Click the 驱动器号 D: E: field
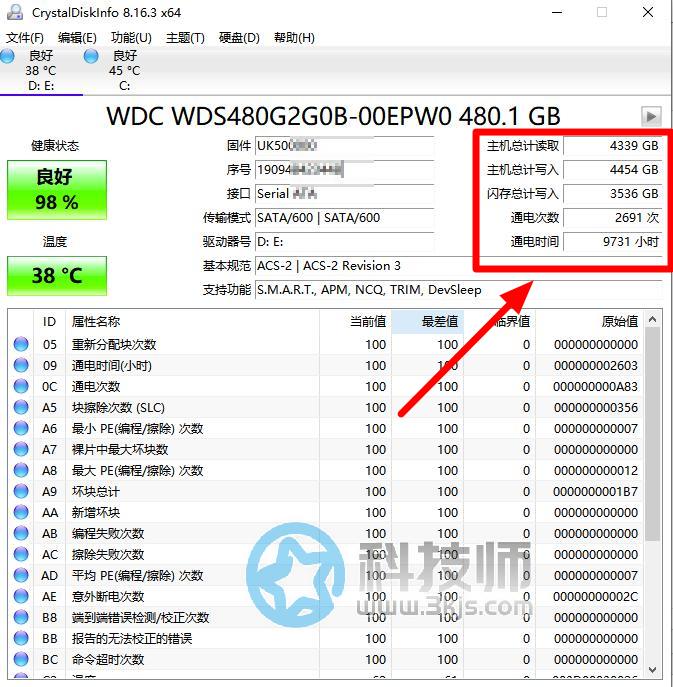Image resolution: width=673 pixels, height=687 pixels. [344, 242]
